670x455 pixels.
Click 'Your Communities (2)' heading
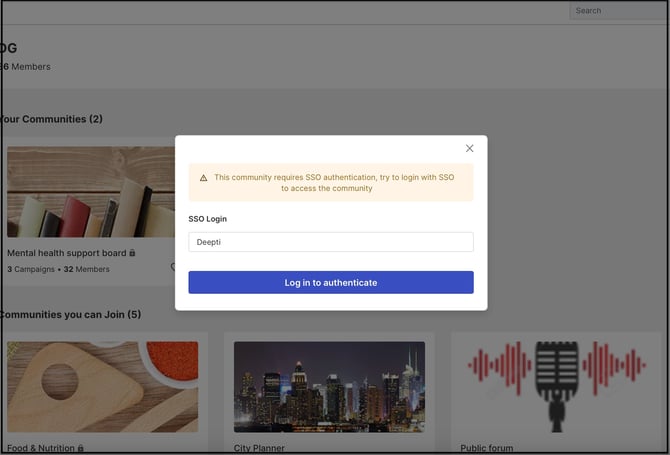(51, 119)
